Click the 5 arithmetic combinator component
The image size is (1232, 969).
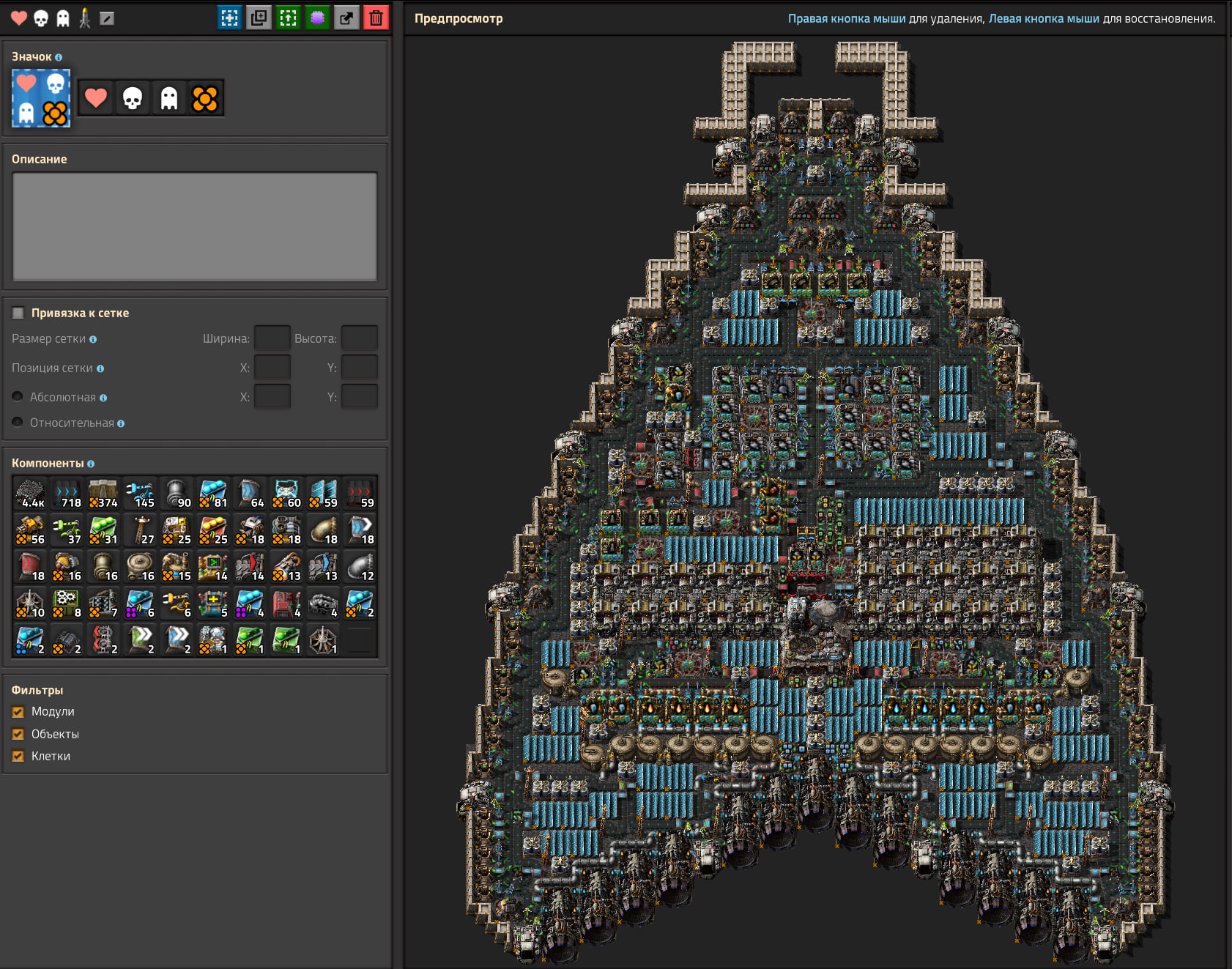click(x=213, y=603)
